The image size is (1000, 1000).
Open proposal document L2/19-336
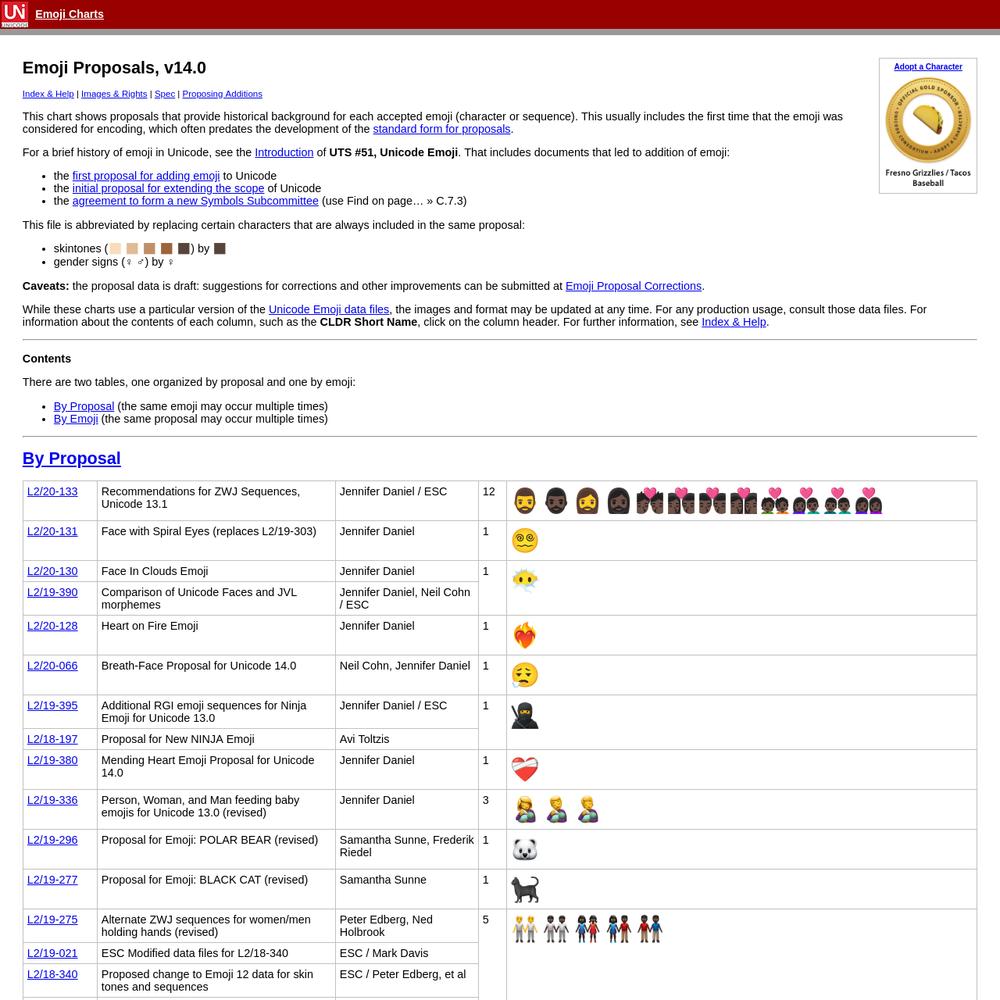pyautogui.click(x=52, y=800)
